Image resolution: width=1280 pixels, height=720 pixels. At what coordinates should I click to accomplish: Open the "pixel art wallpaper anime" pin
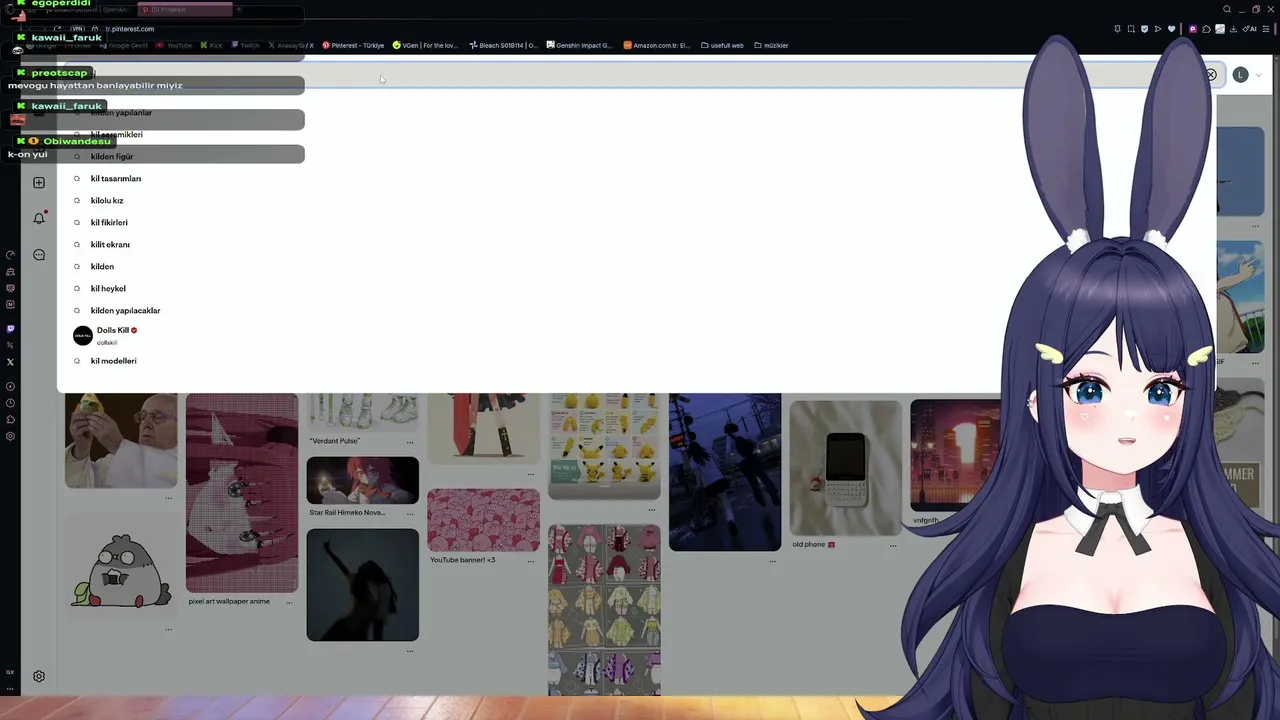tap(242, 493)
